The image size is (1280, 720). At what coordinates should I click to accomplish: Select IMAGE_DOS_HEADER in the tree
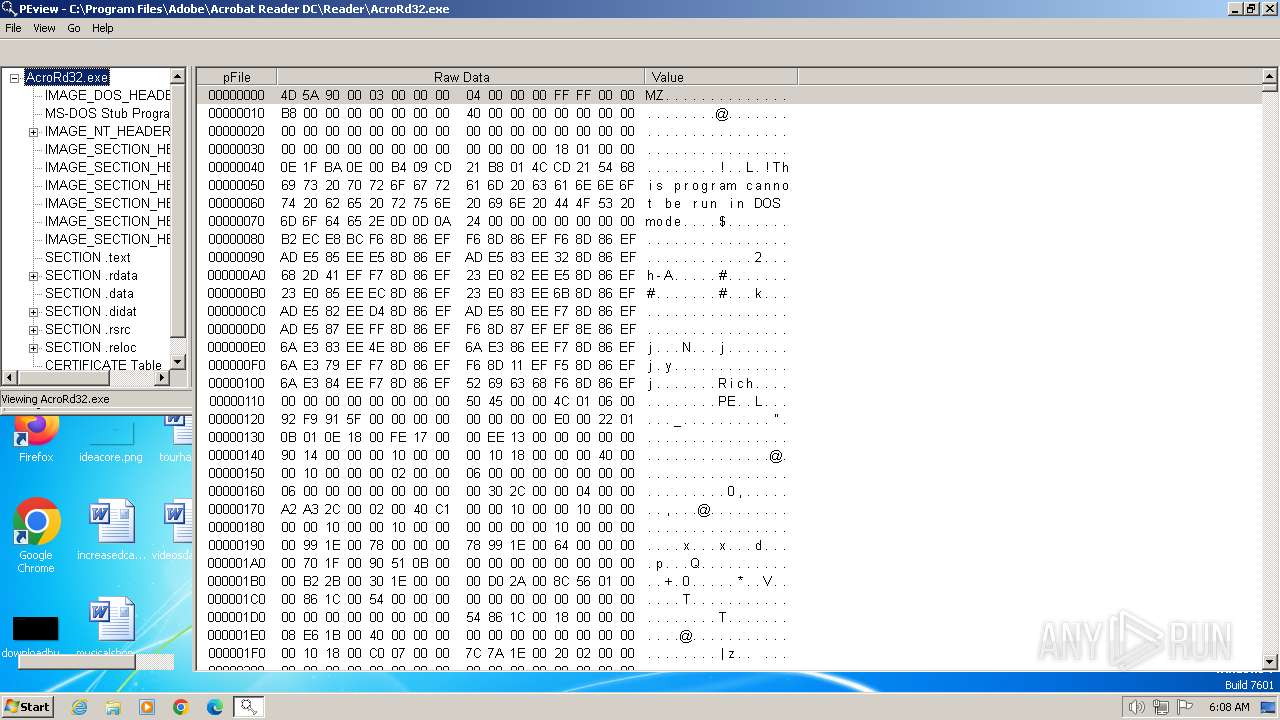click(107, 95)
